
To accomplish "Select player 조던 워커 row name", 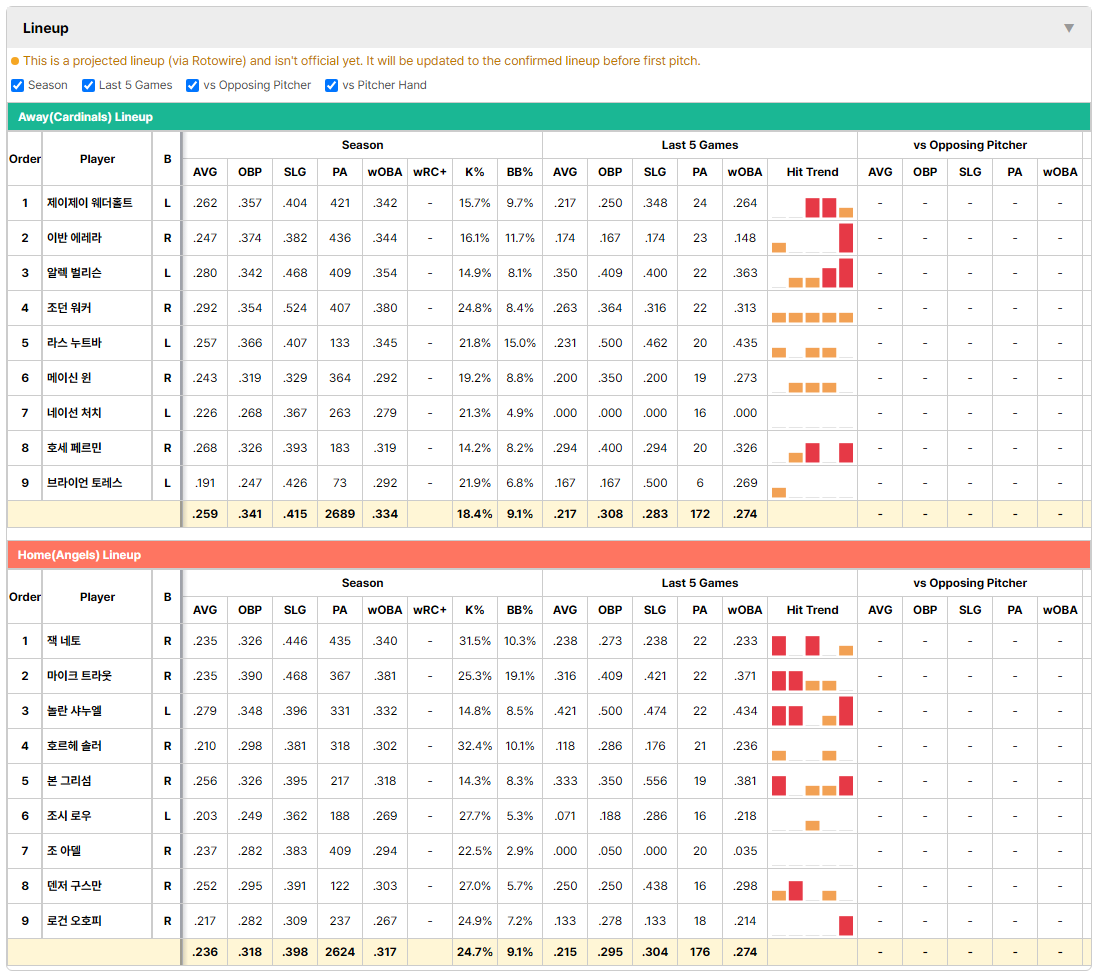I will pos(69,308).
